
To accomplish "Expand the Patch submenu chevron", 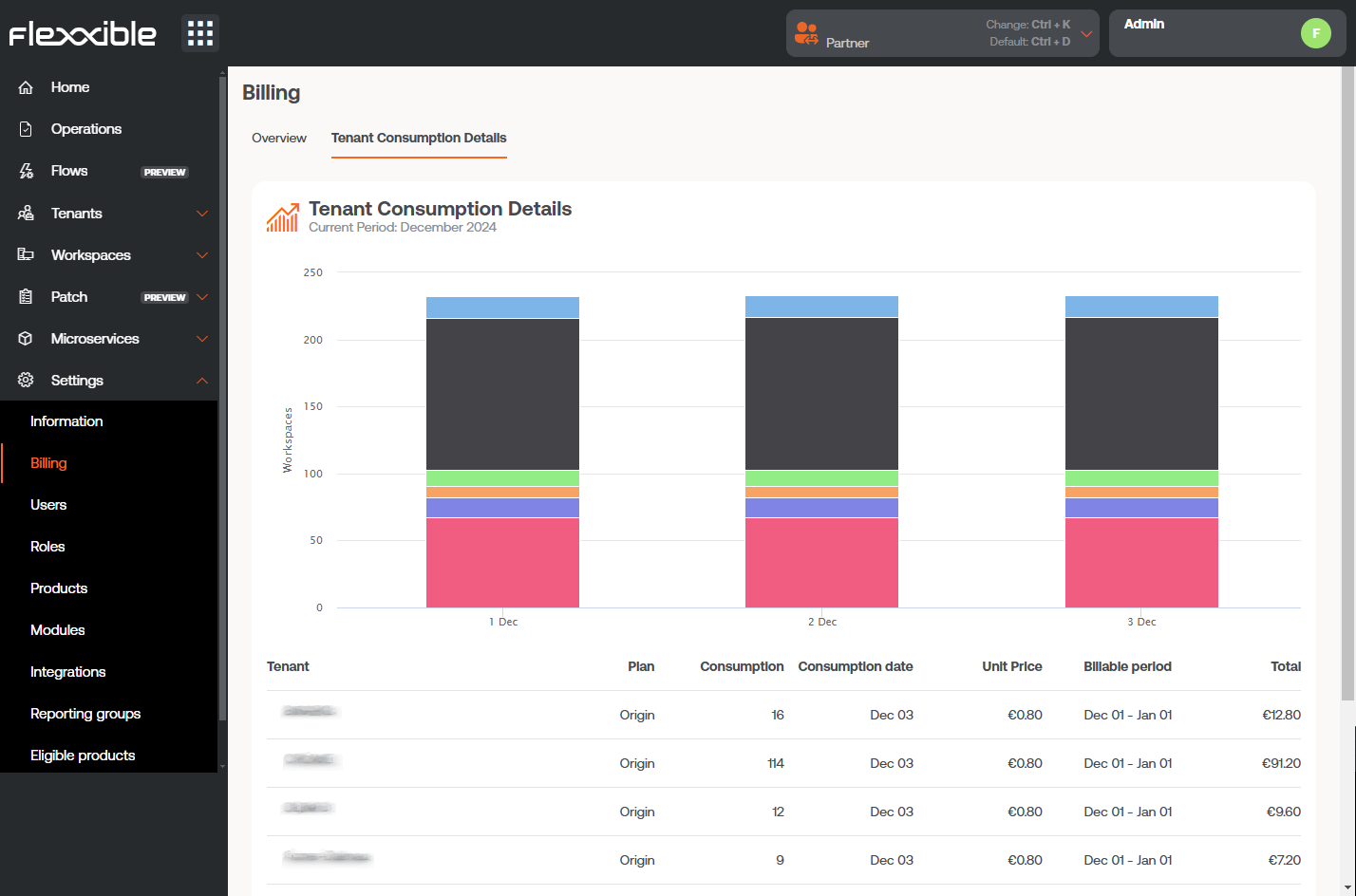I will tap(202, 297).
